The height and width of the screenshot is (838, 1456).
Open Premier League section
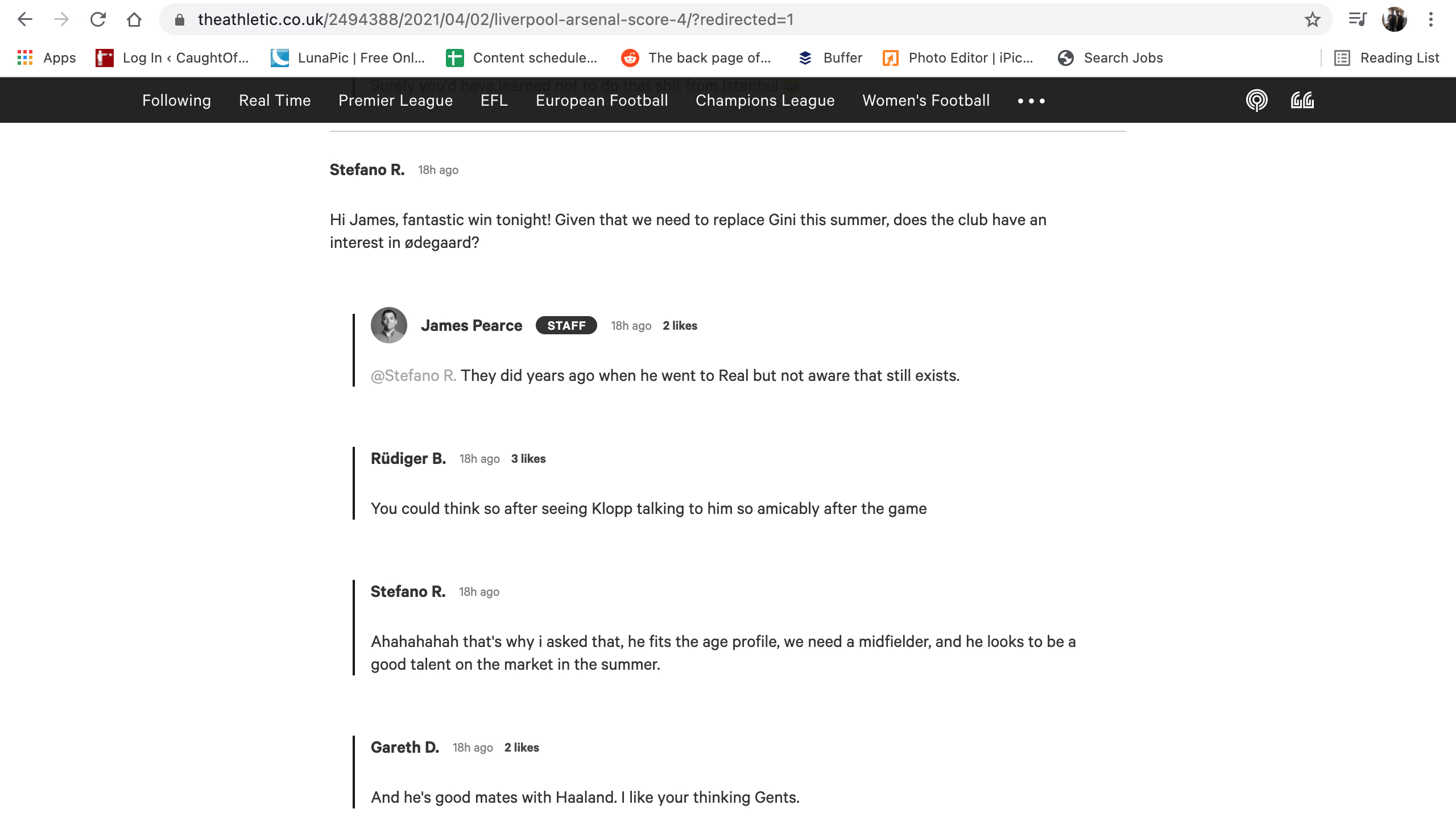(395, 101)
